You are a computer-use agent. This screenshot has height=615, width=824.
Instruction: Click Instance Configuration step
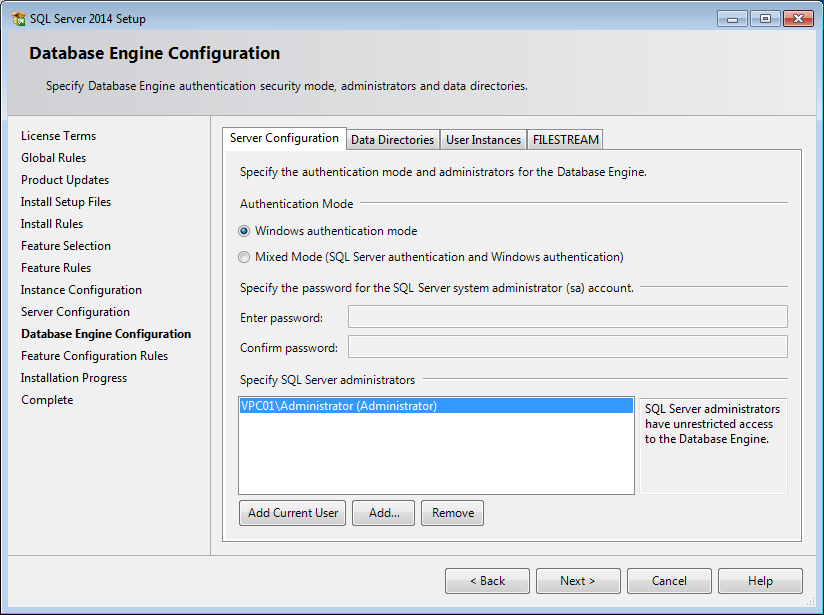(81, 290)
